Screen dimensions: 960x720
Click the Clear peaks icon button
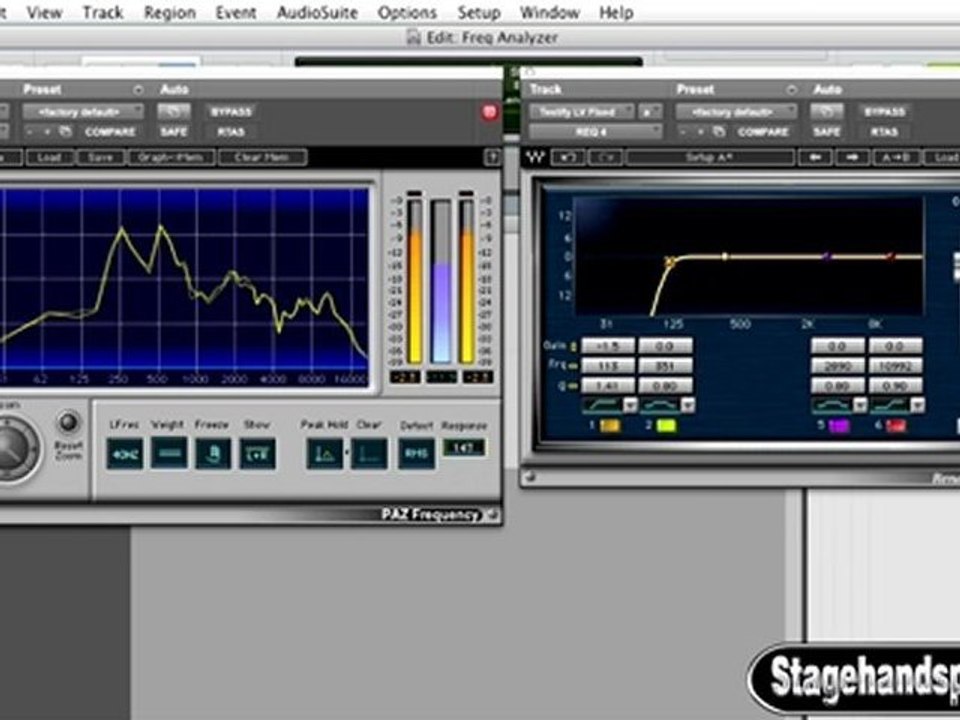coord(369,454)
